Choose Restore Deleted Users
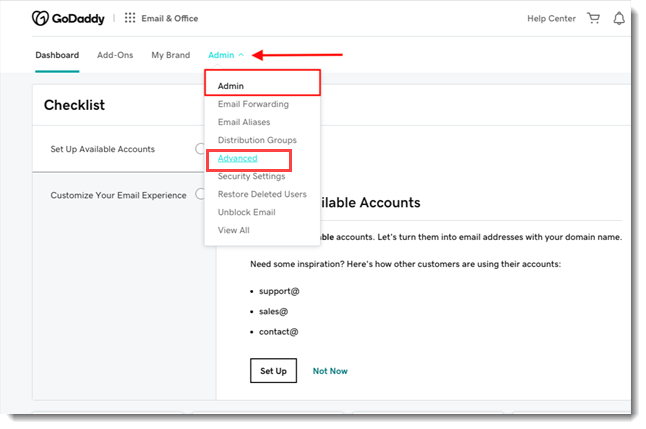646x429 pixels. click(261, 194)
